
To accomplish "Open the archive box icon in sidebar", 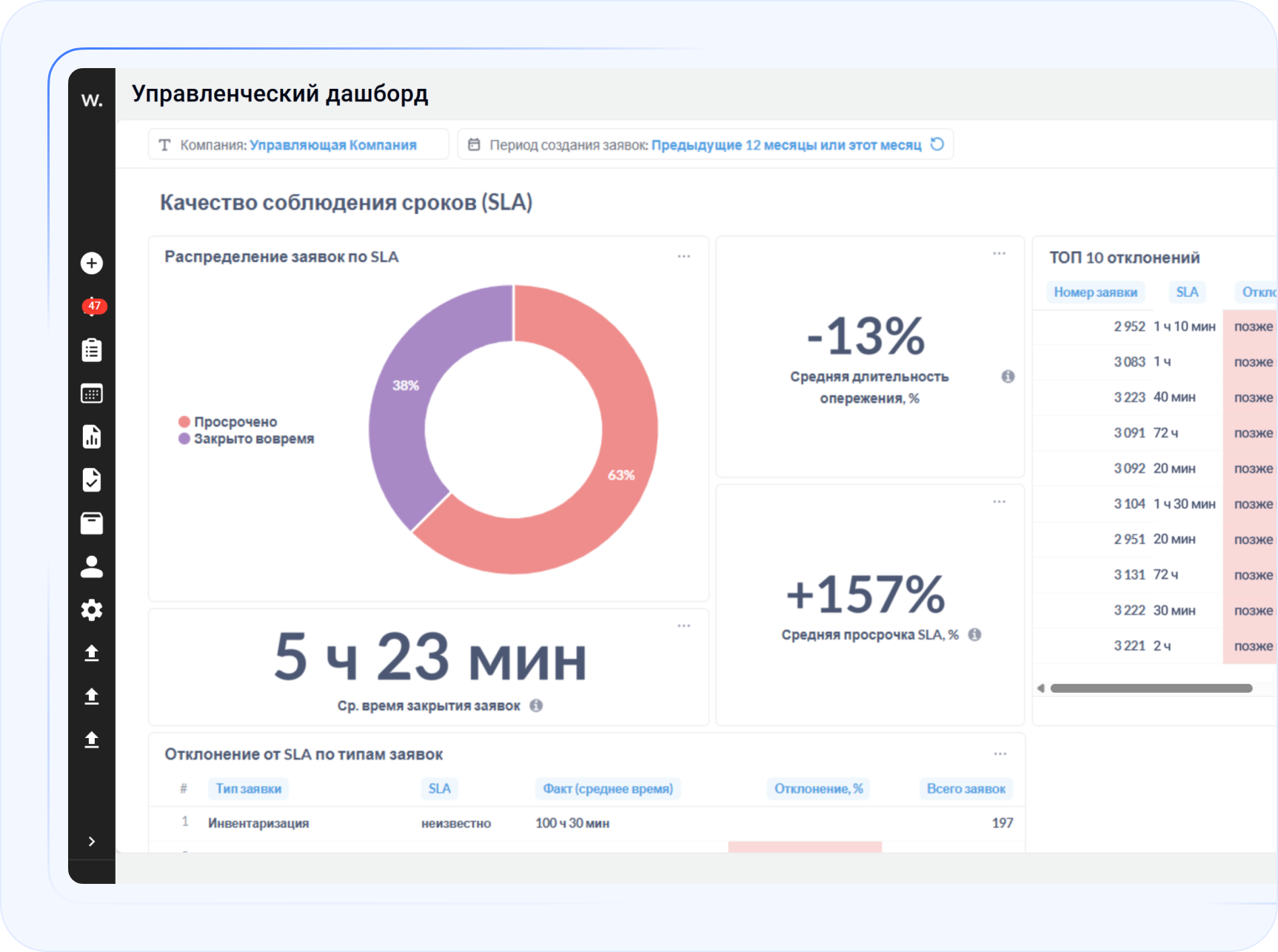I will [92, 523].
